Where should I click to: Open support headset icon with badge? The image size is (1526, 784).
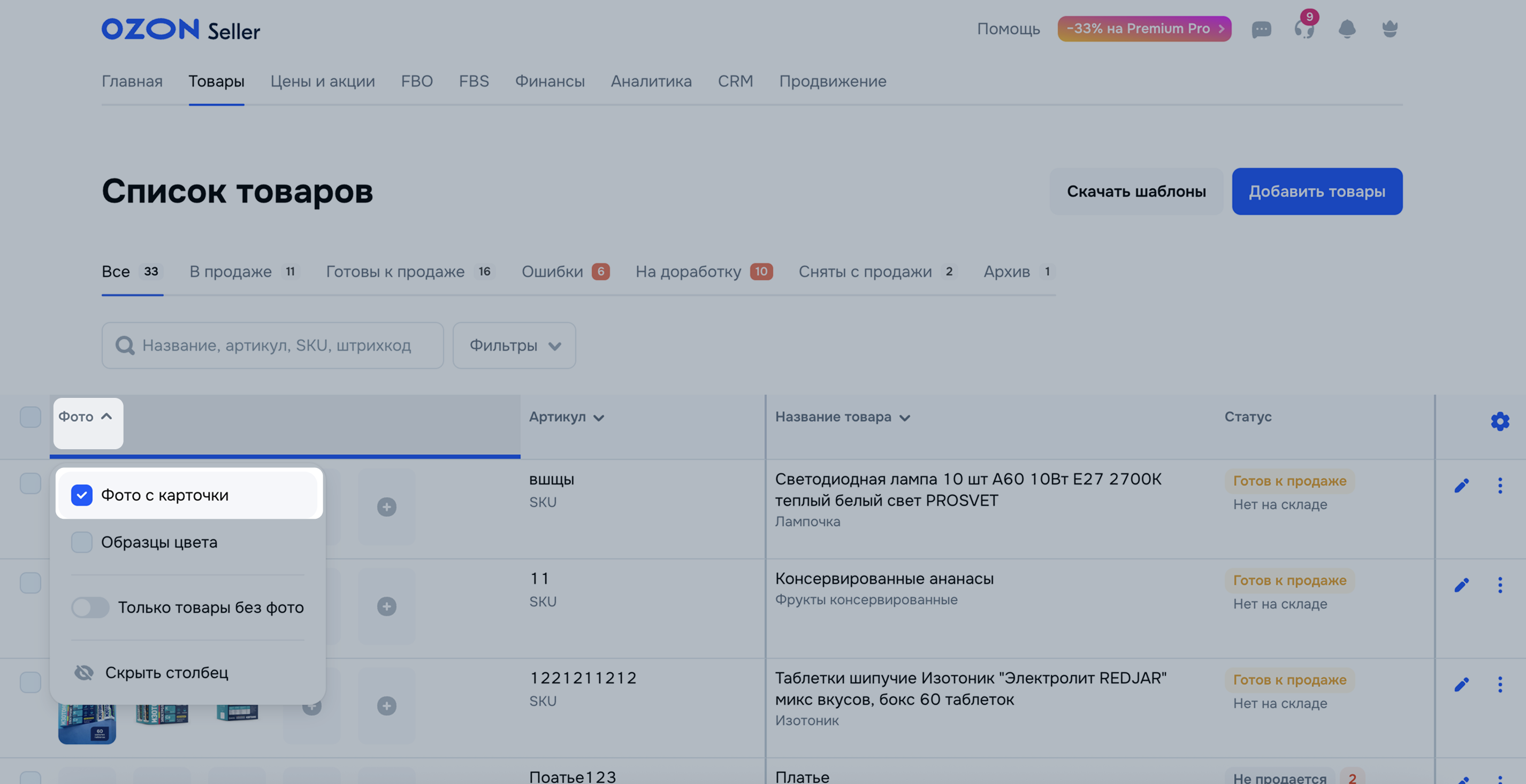1304,28
